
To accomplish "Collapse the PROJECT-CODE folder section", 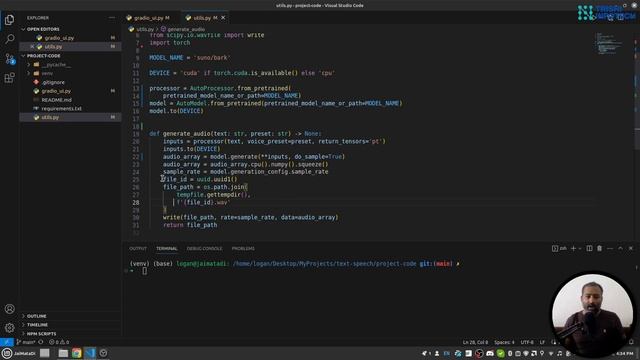I will [42, 56].
